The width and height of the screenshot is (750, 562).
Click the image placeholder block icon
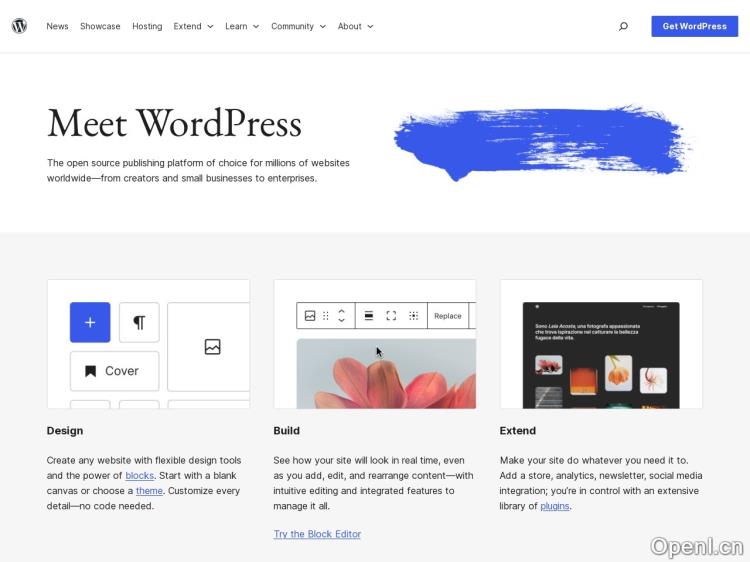pos(212,347)
